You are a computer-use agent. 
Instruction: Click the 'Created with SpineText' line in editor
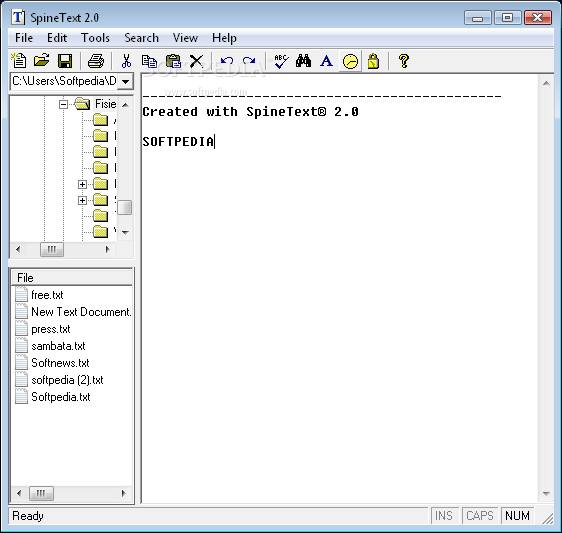click(251, 112)
